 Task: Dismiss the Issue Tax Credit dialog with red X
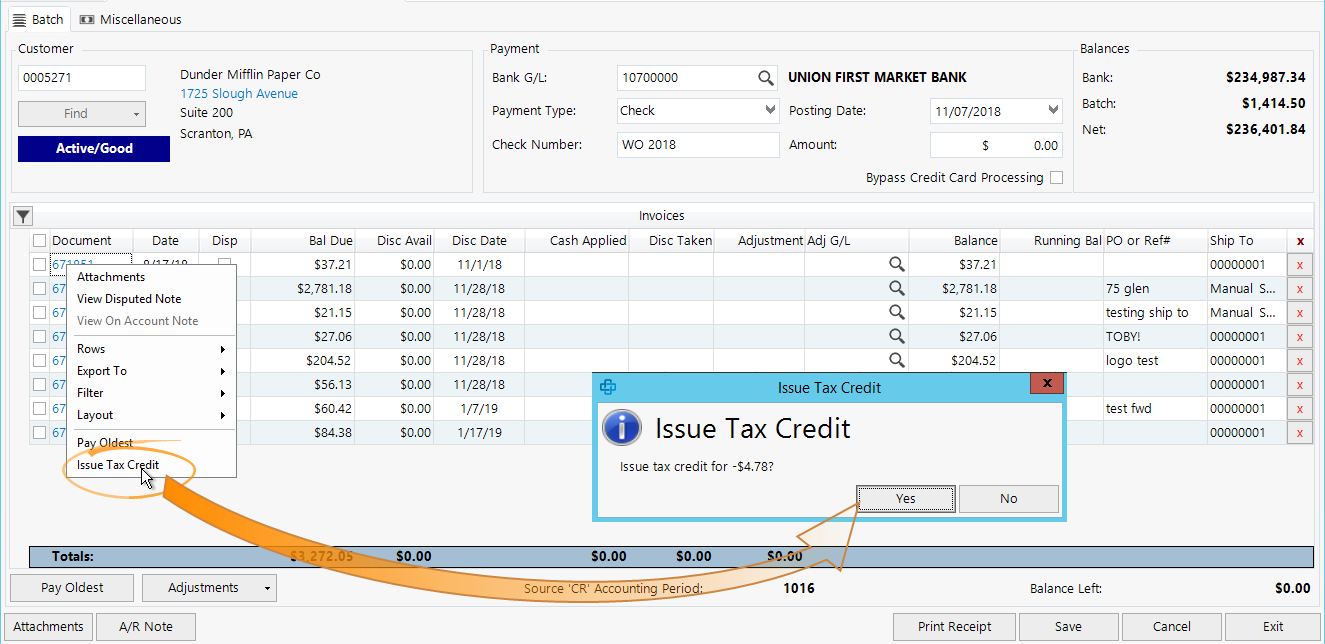tap(1046, 383)
